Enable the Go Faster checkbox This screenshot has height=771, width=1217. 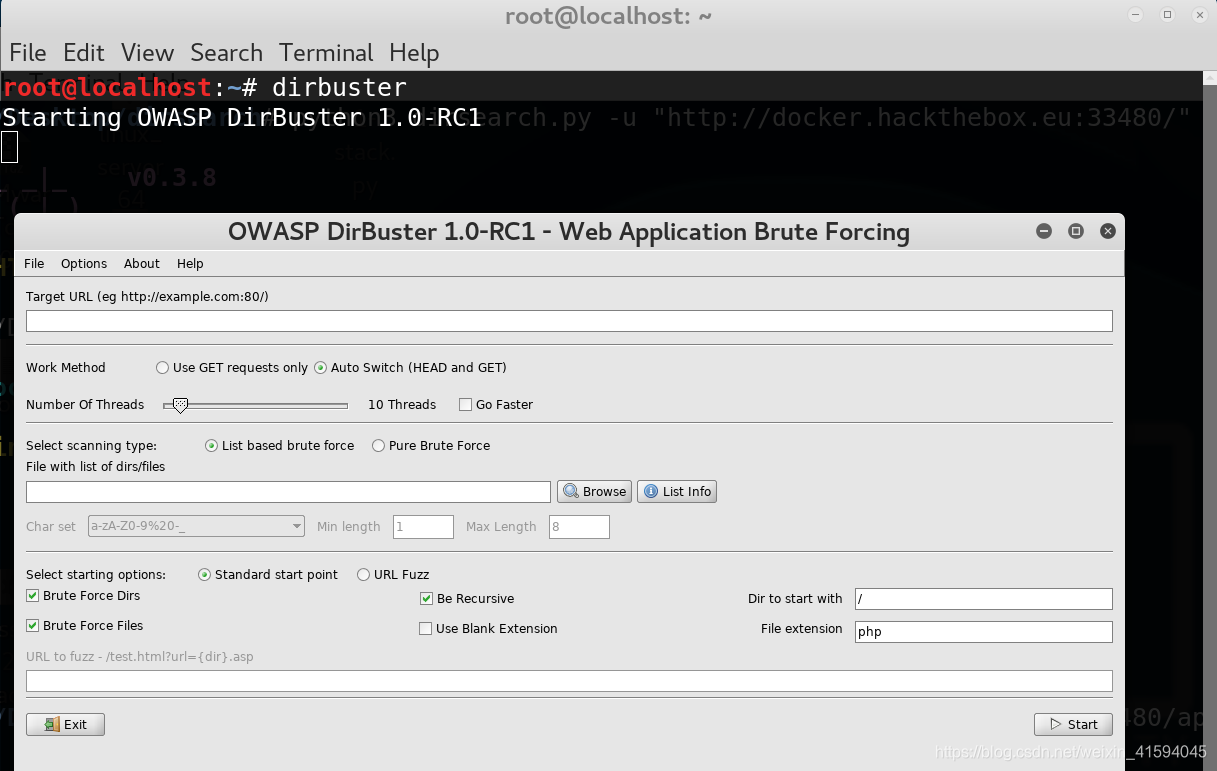coord(465,405)
